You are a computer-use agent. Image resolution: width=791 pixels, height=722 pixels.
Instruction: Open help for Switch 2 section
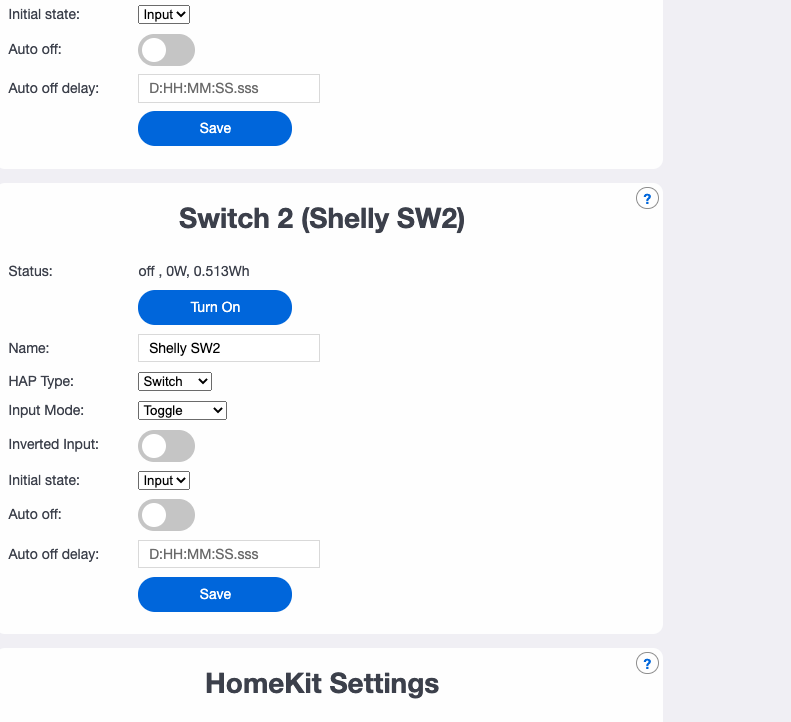[x=647, y=199]
